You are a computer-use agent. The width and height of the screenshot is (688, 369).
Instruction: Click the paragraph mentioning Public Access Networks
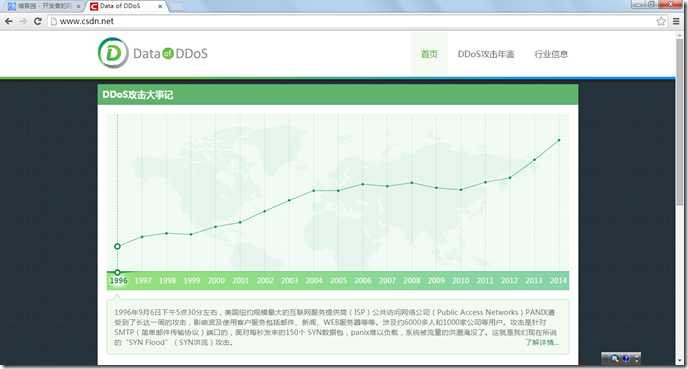[336, 327]
